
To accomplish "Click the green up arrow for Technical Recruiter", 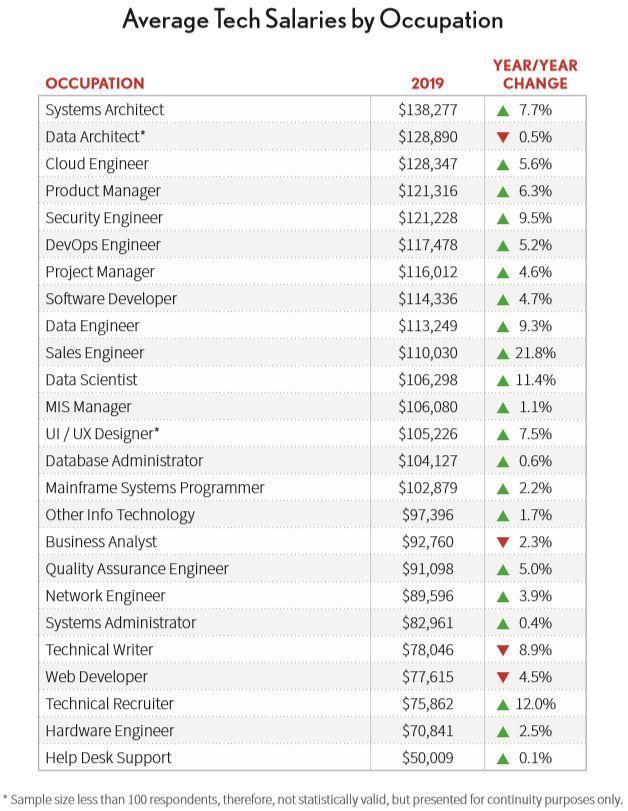I will 503,704.
